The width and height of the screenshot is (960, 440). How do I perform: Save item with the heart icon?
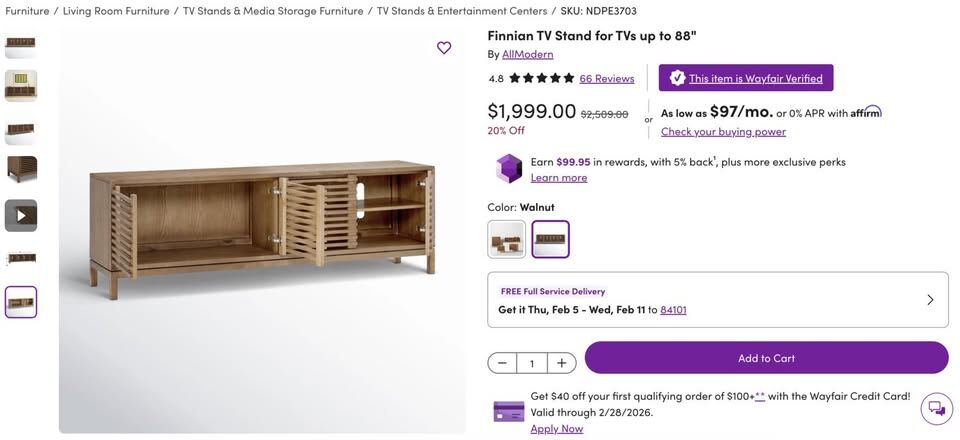coord(444,48)
